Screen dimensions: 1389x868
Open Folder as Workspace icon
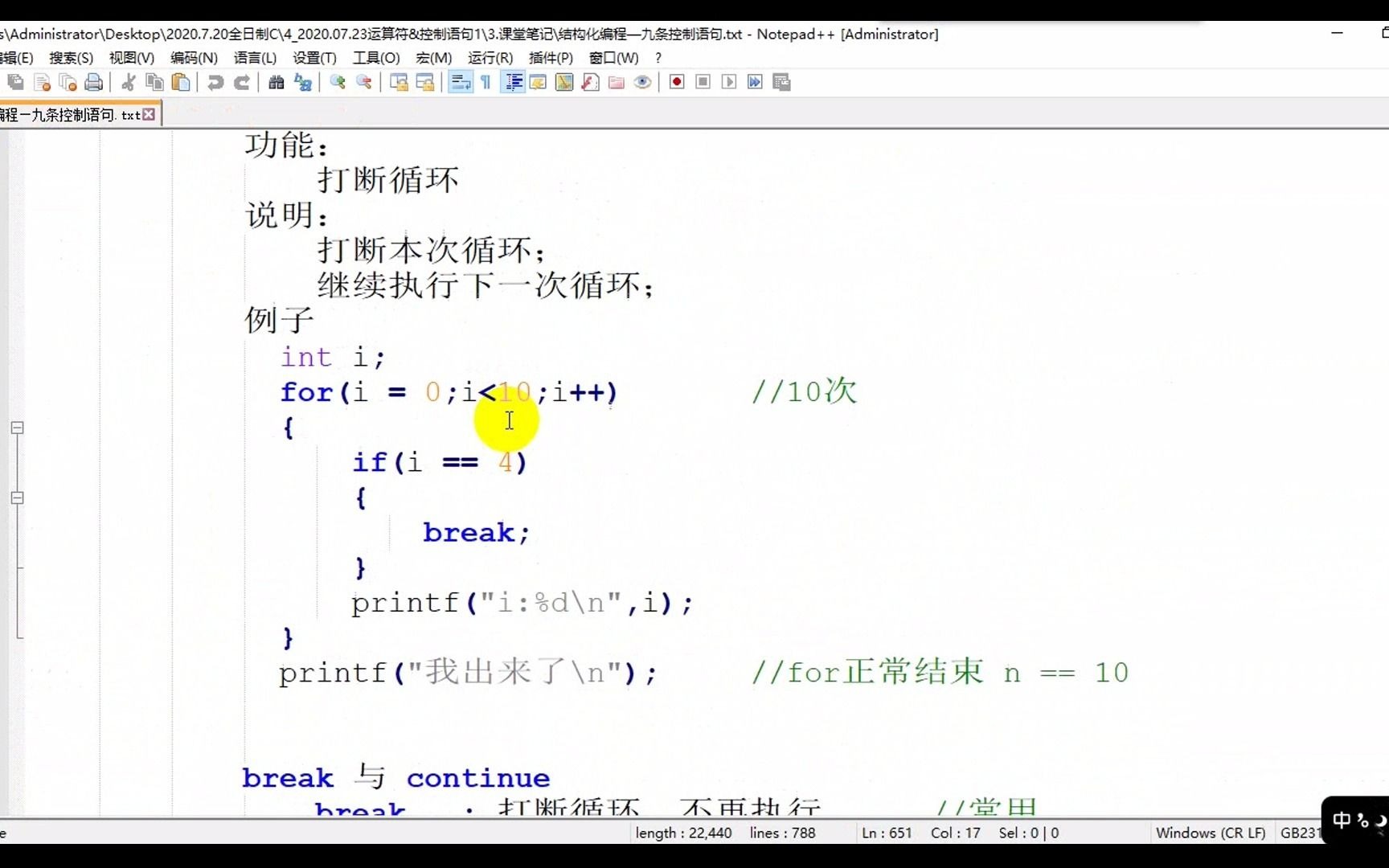pos(617,82)
